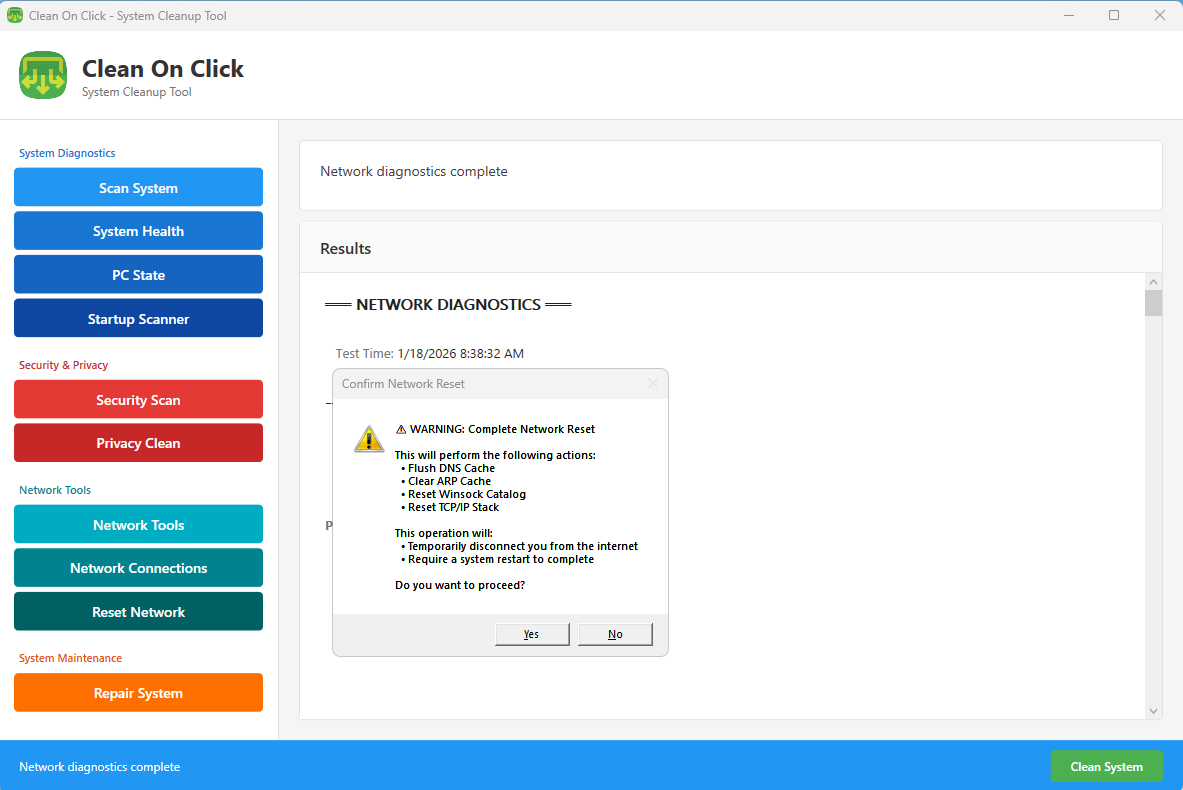Screen dimensions: 1183x790
Task: Close the Confirm Network Reset dialog
Action: 653,384
